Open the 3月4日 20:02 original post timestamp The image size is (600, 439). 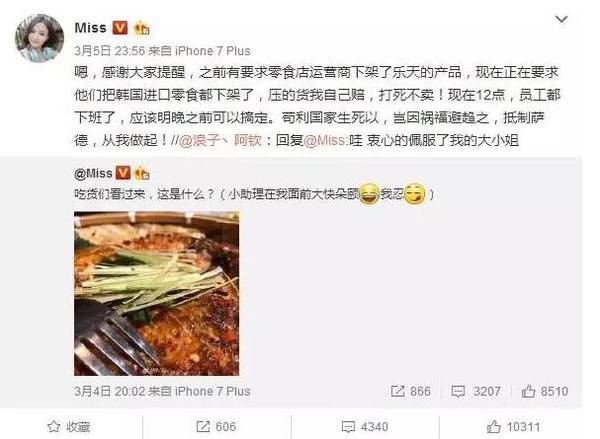click(110, 391)
